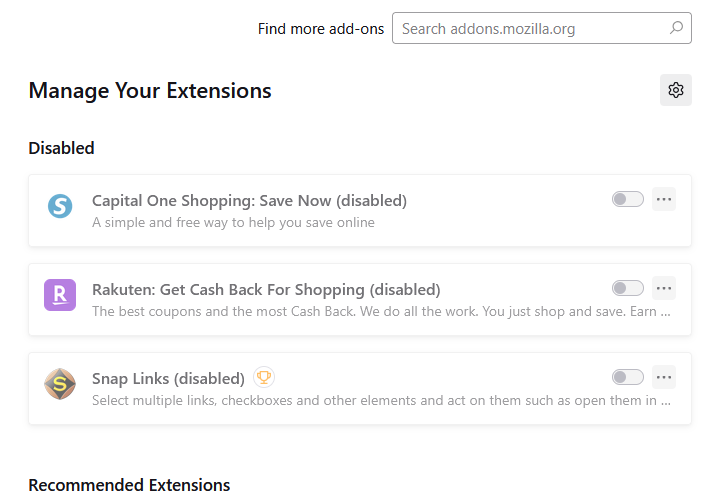Open more options for Capital One Shopping

click(664, 199)
